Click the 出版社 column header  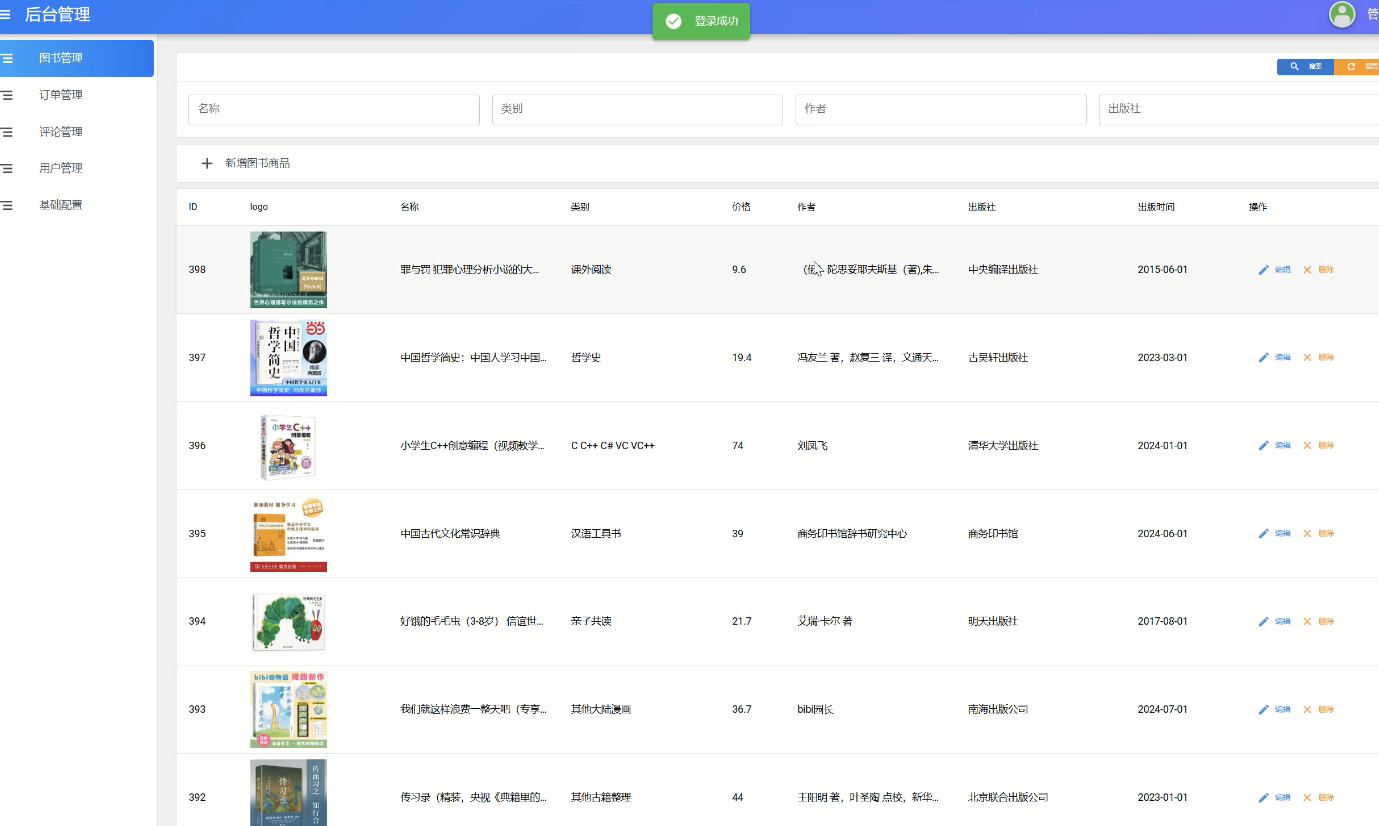[x=982, y=207]
